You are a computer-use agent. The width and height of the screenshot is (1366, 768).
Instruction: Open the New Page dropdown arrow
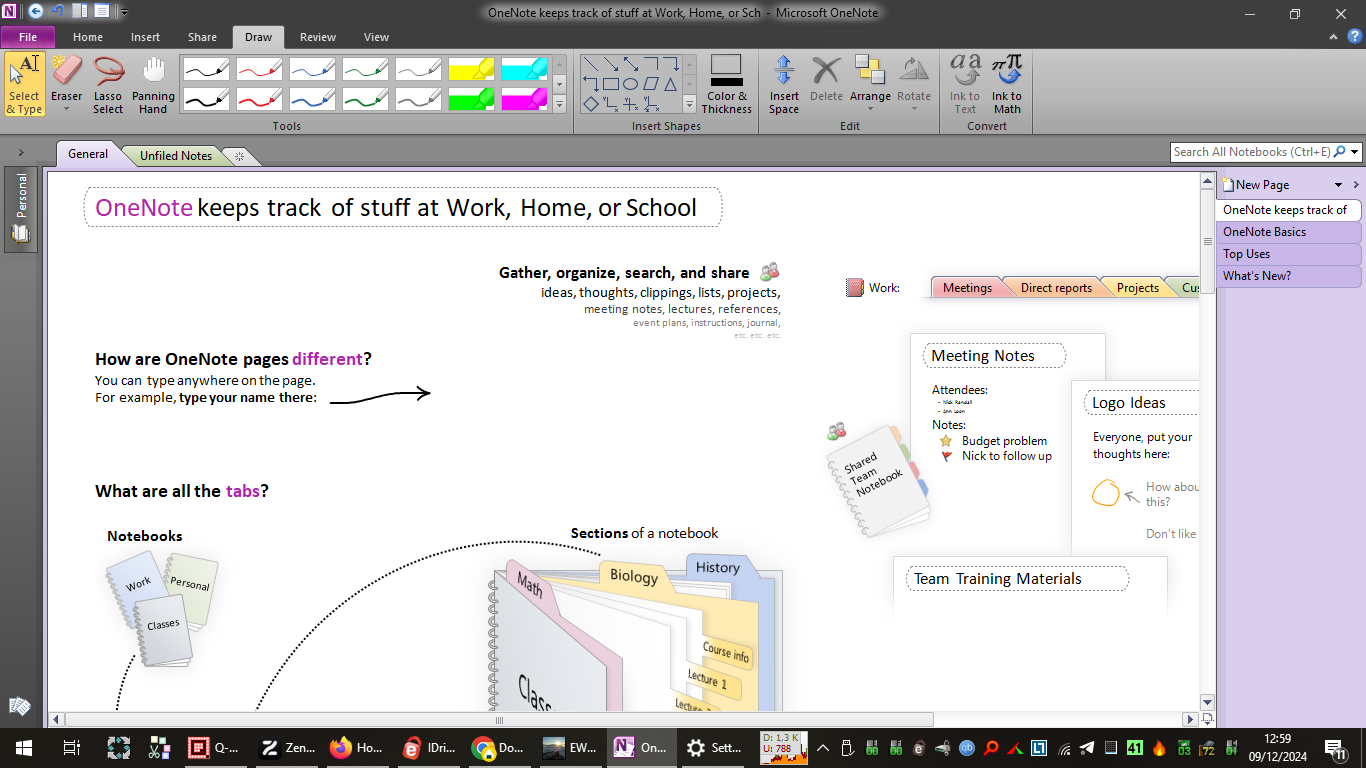coord(1338,185)
